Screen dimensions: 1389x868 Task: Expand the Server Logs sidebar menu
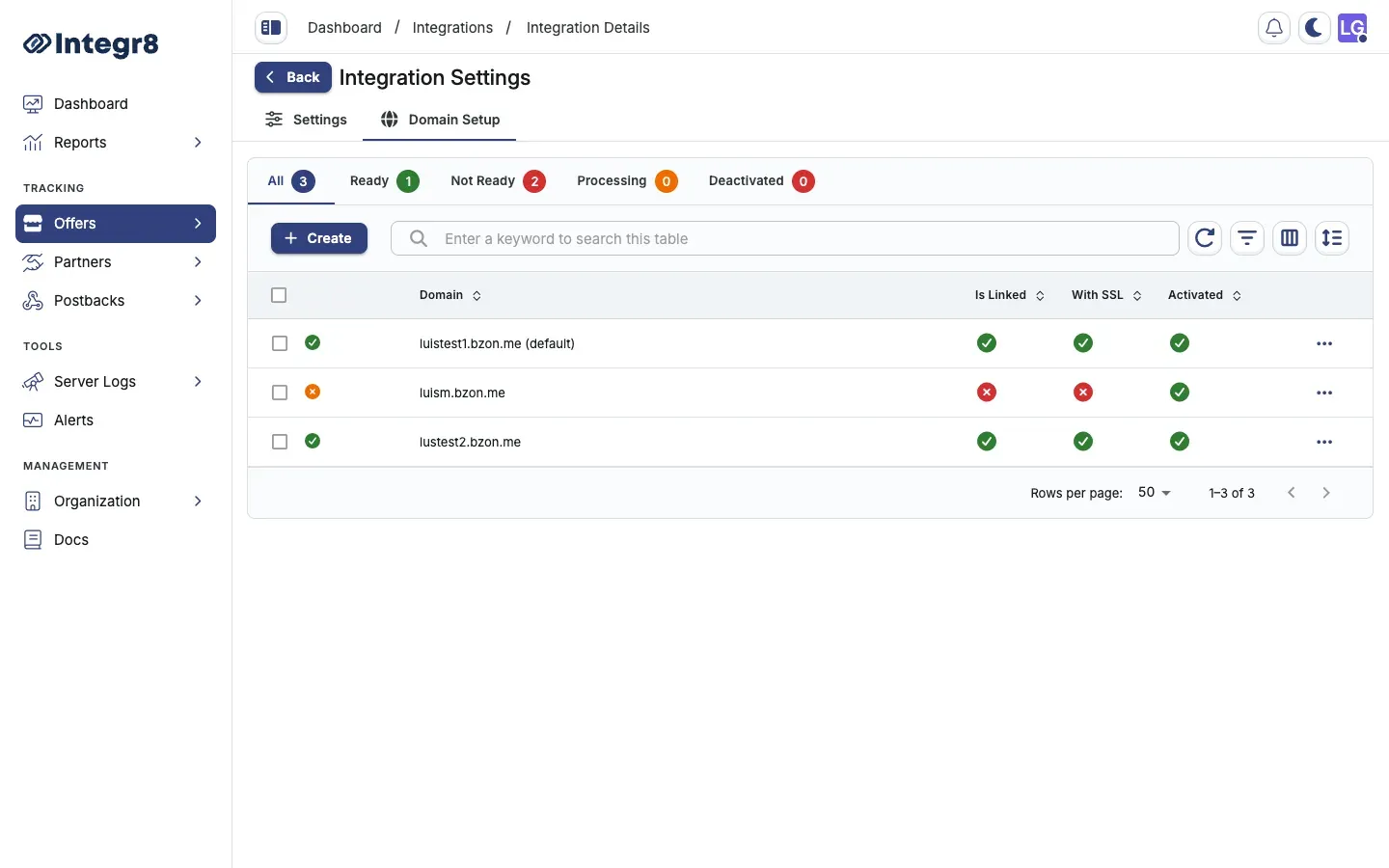[x=198, y=382]
